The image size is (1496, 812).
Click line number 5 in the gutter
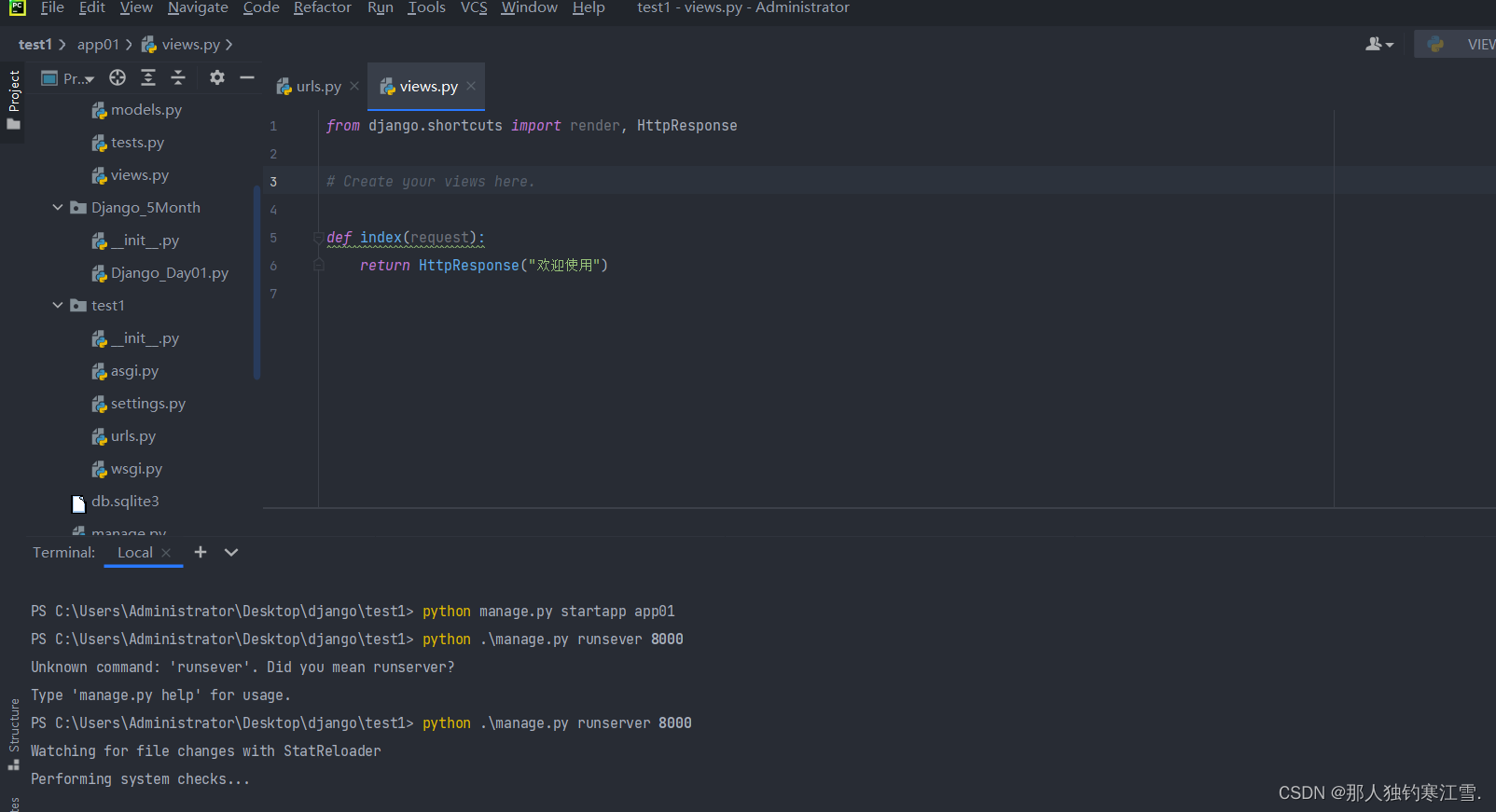tap(273, 238)
